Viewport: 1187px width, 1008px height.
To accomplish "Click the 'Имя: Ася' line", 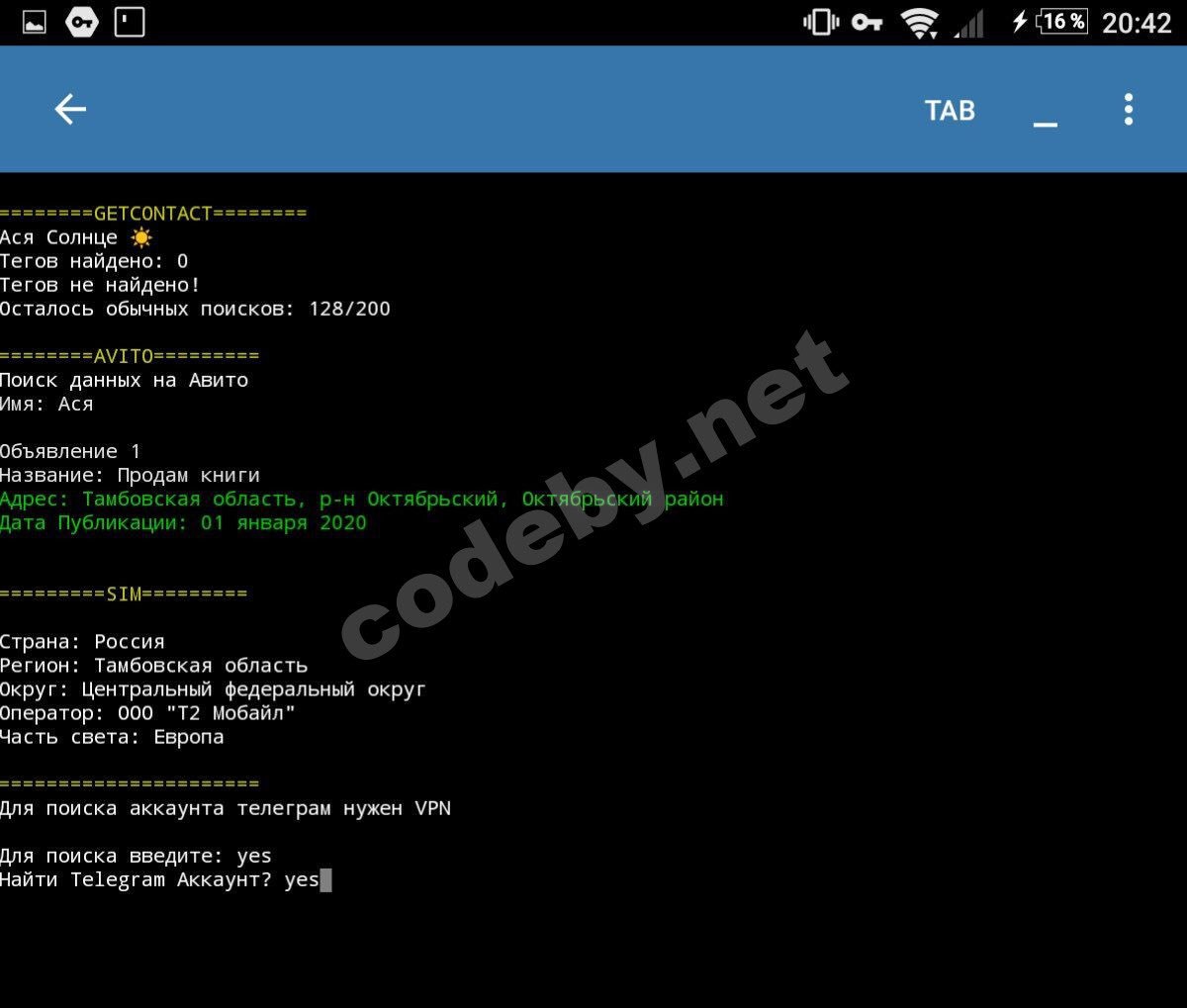I will [x=46, y=404].
